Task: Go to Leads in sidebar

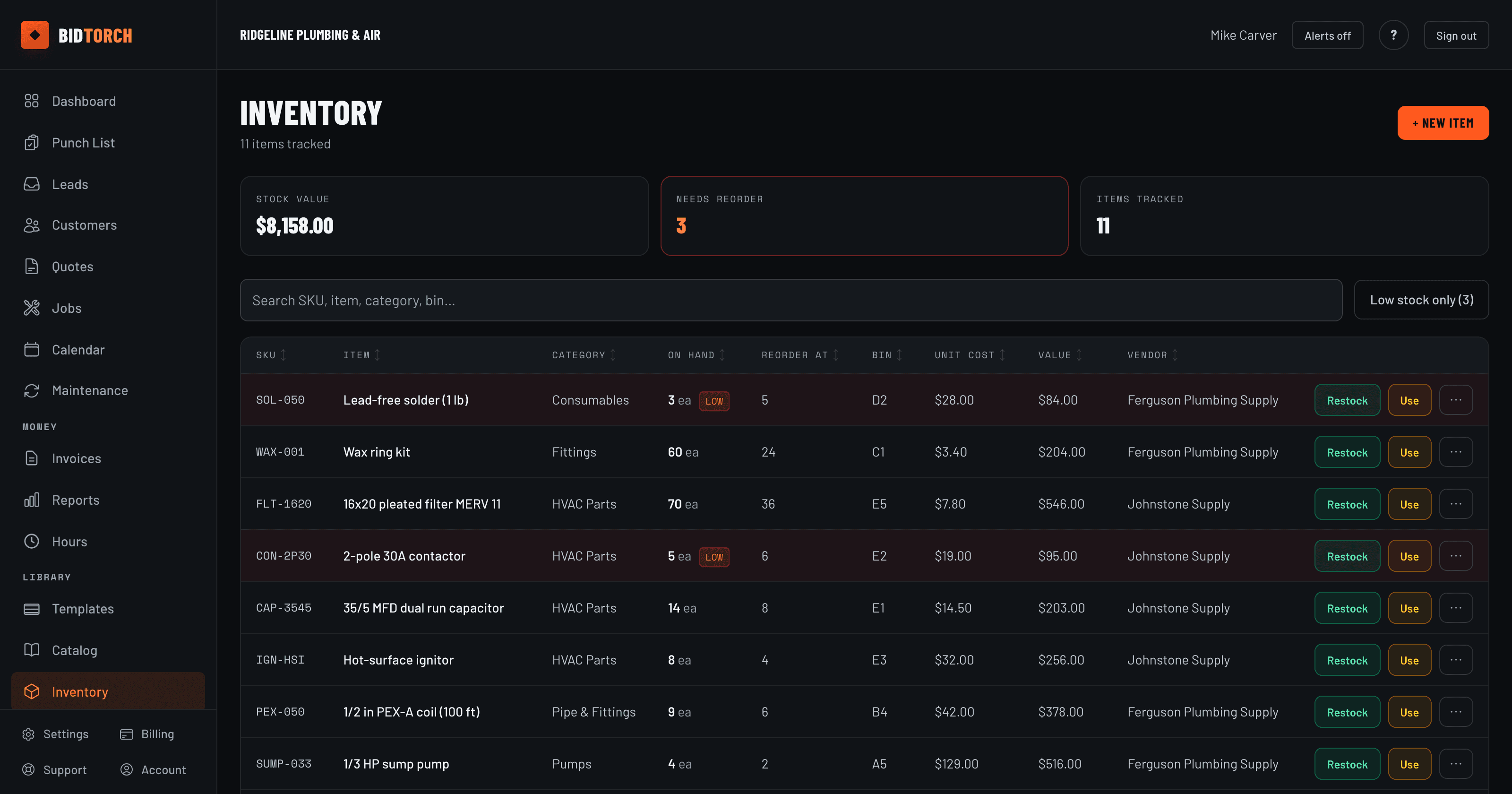Action: [108, 184]
